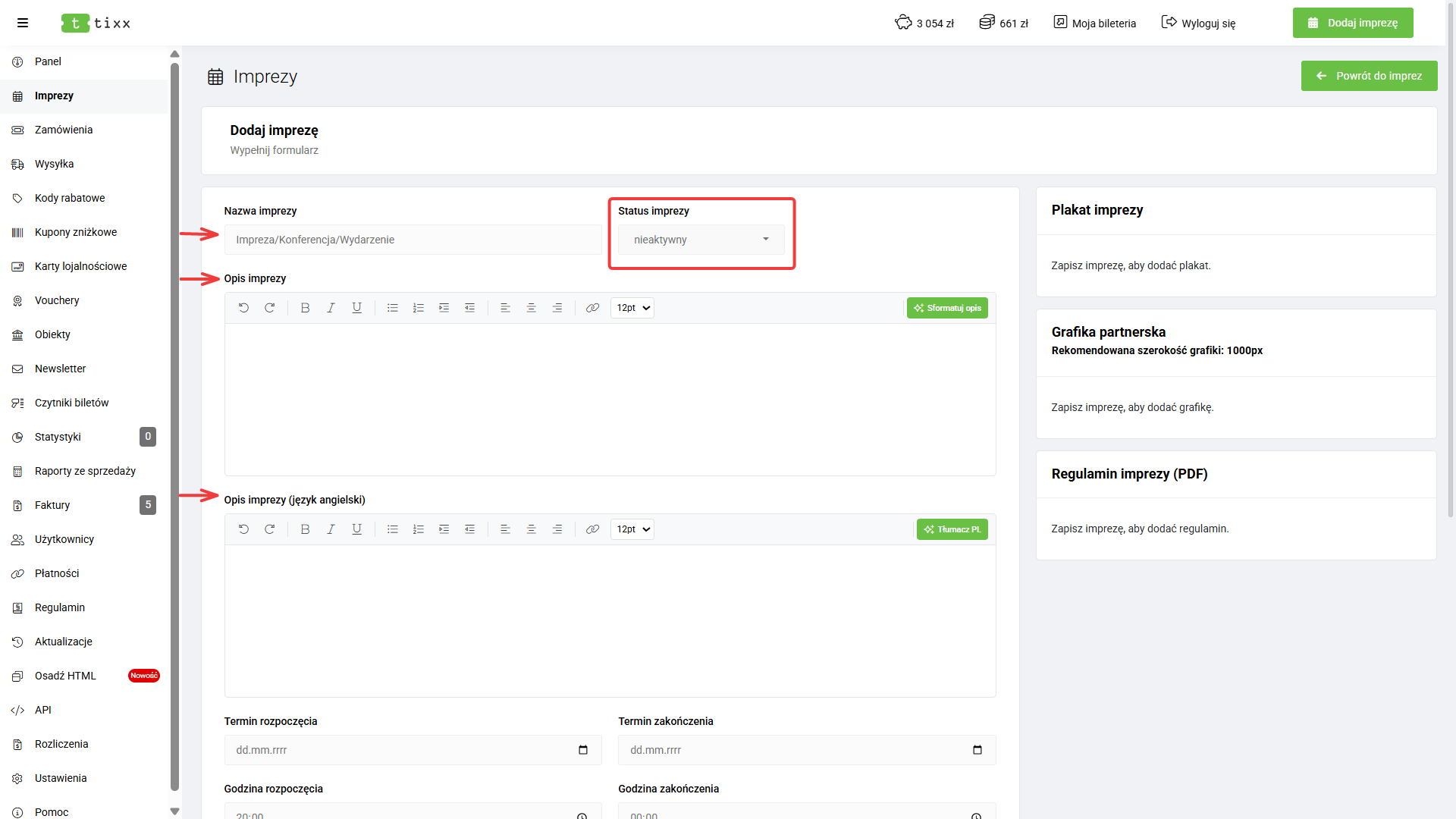Toggle the hamburger menu icon
This screenshot has height=819, width=1456.
[23, 23]
